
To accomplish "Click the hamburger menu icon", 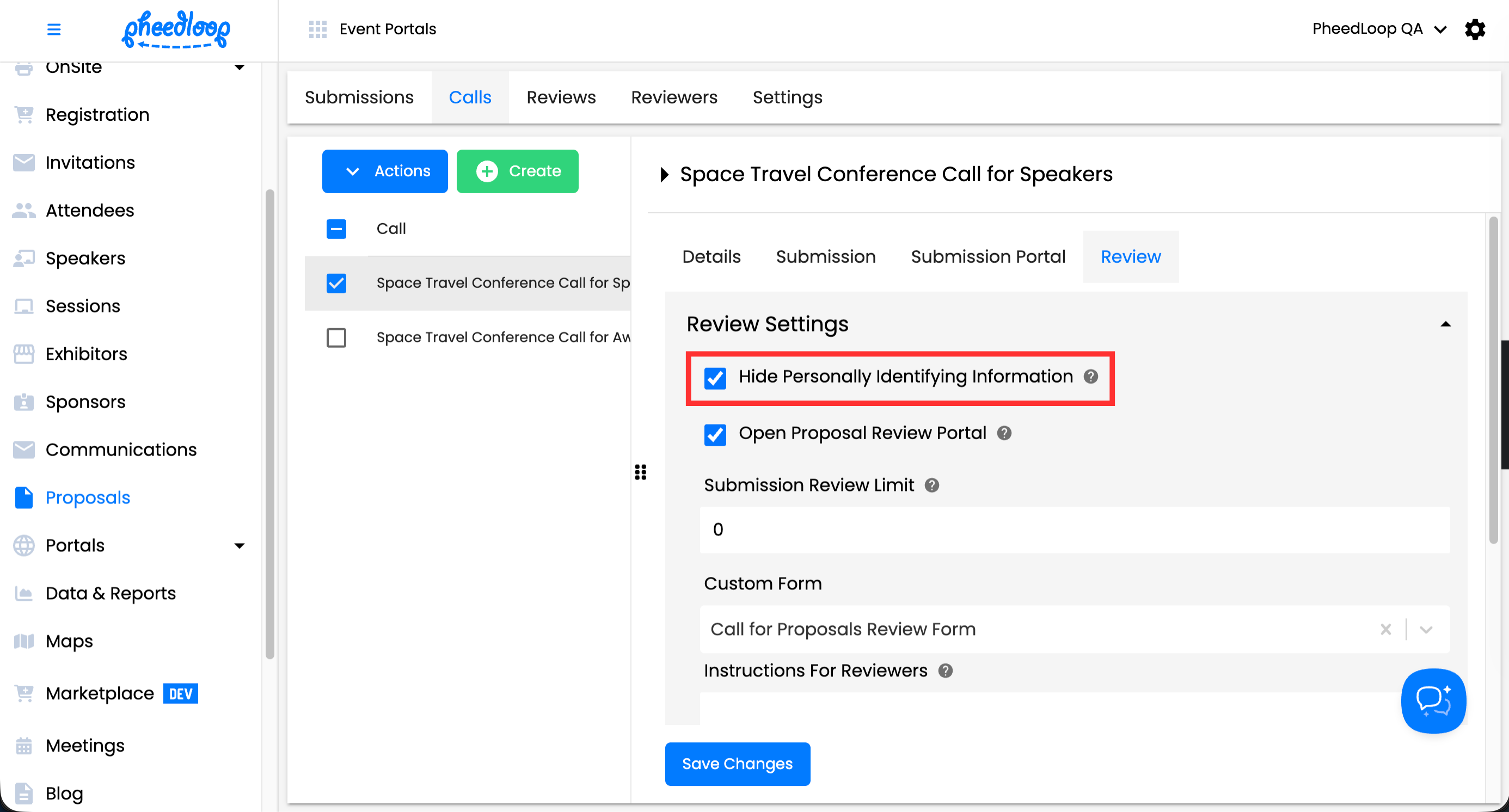I will click(53, 29).
